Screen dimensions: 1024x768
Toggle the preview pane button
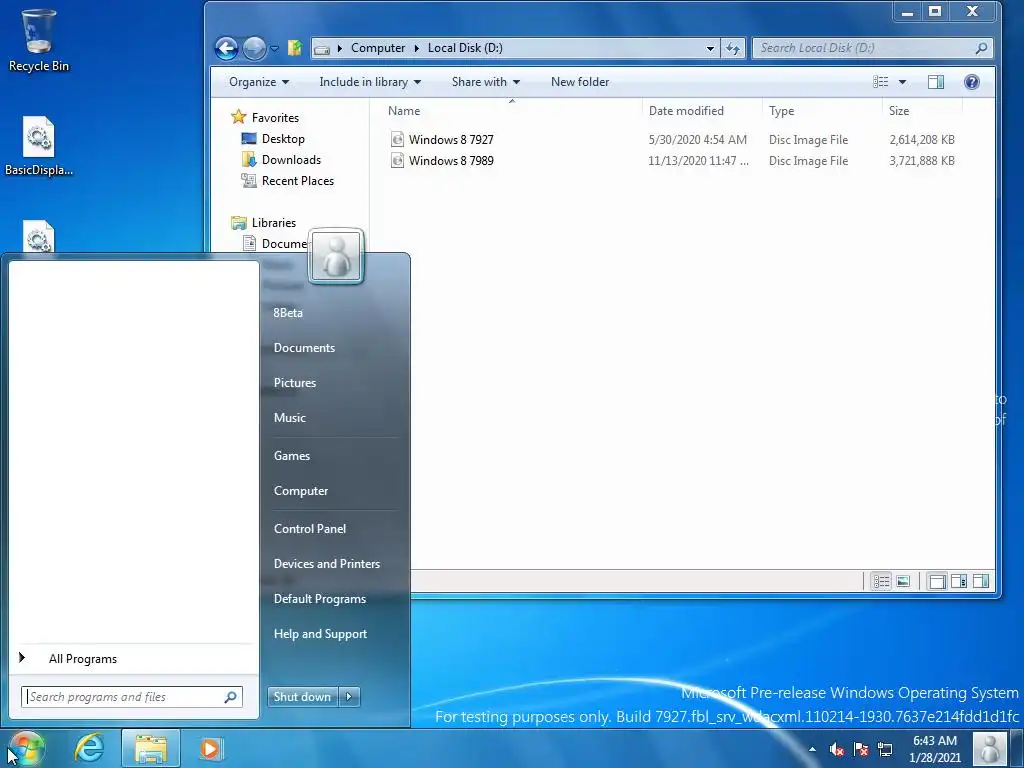coord(936,82)
